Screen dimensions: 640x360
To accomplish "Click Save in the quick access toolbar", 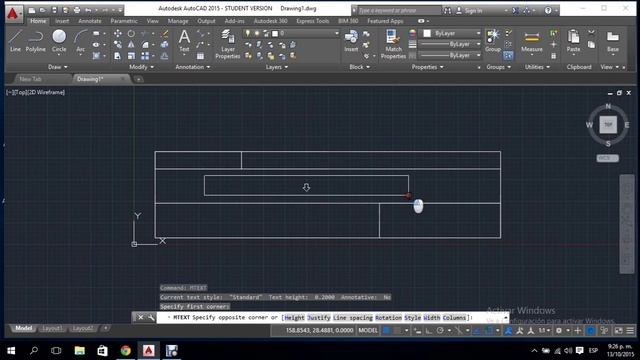I will (54, 10).
